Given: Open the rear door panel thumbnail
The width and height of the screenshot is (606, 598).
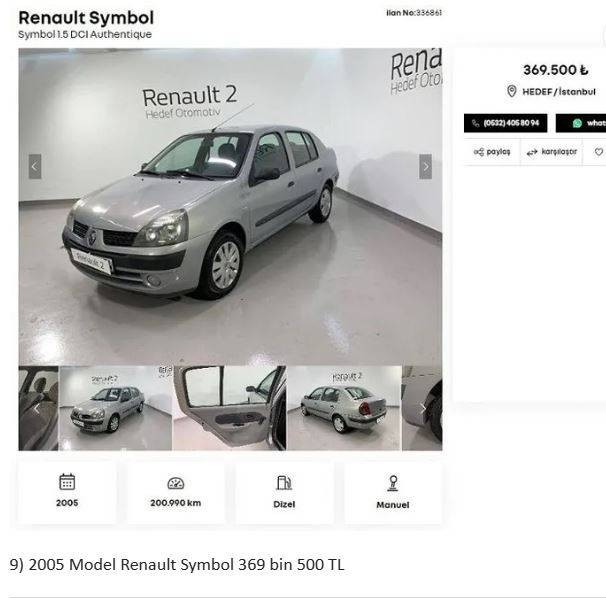Looking at the screenshot, I should pos(230,408).
